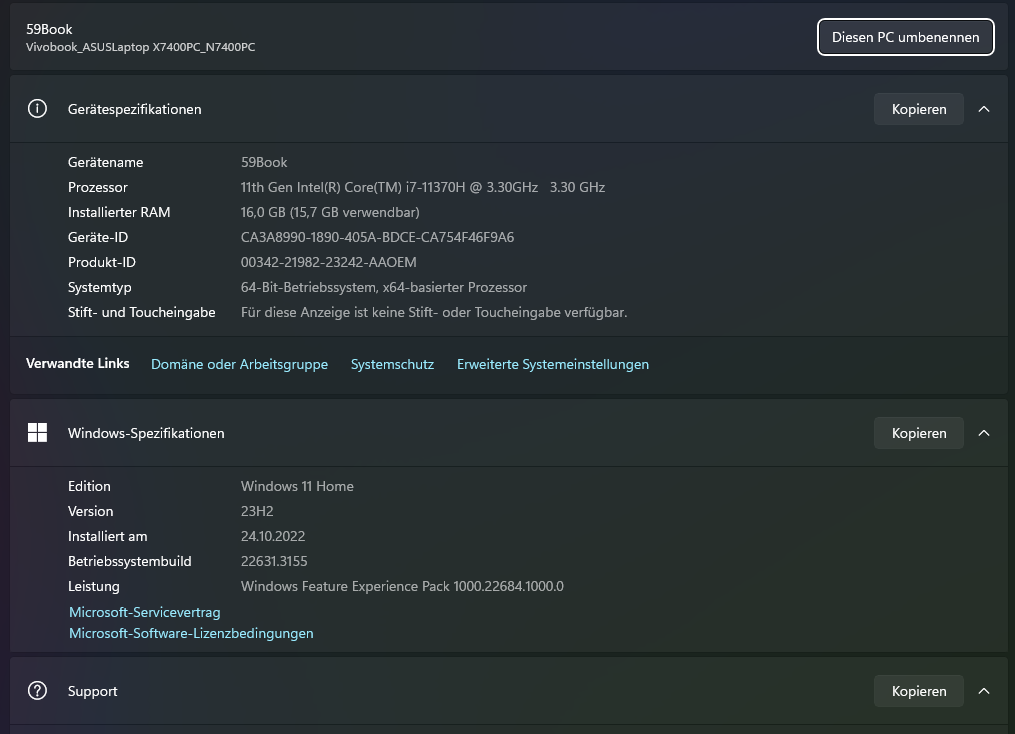Collapse the Windows-Spezifikationen section chevron
The width and height of the screenshot is (1015, 734).
pyautogui.click(x=983, y=433)
